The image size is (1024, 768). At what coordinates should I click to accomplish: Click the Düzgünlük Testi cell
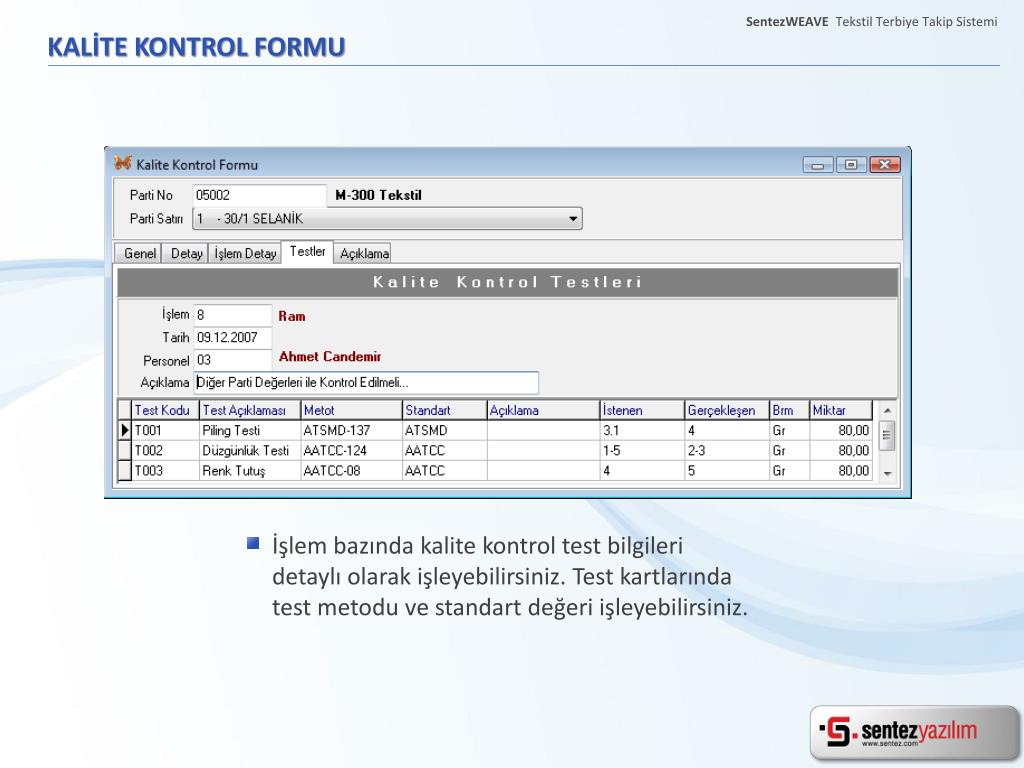pos(249,451)
